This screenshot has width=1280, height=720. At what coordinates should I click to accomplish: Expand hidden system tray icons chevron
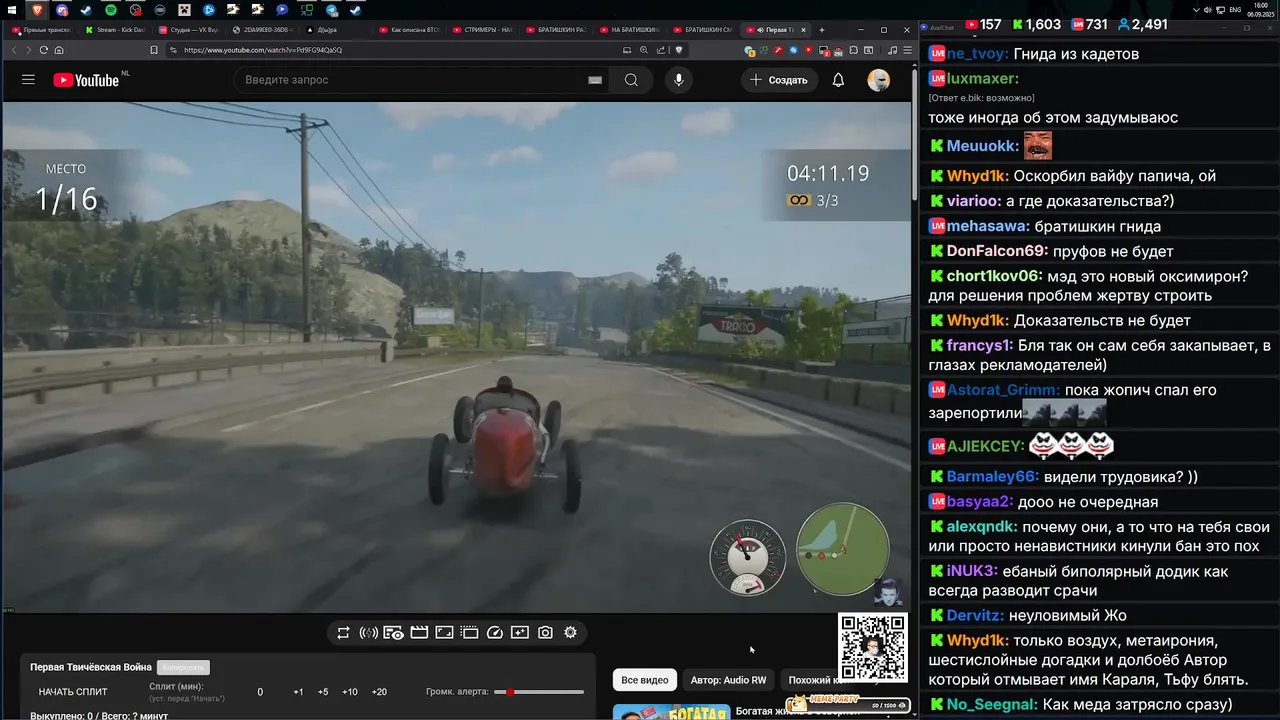tap(1197, 10)
